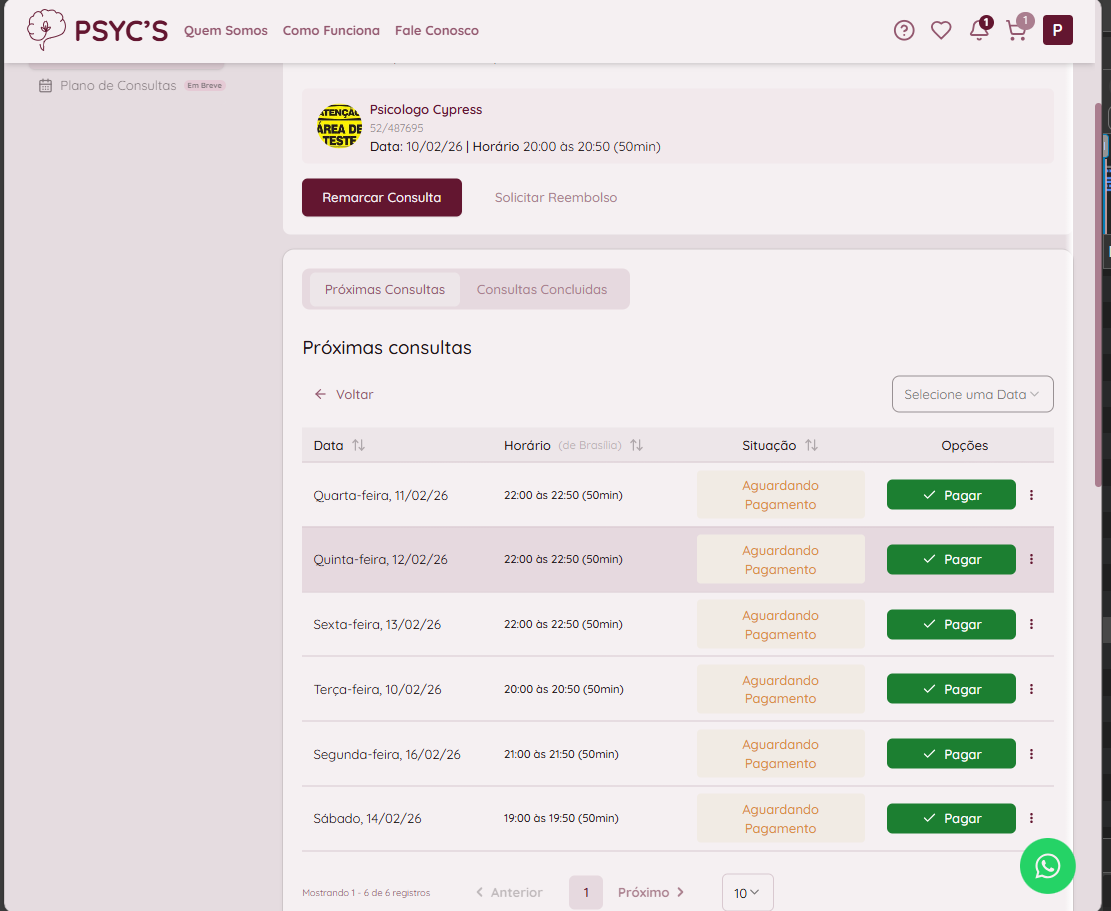Toggle sorting on the Horário column
1111x911 pixels.
(636, 446)
